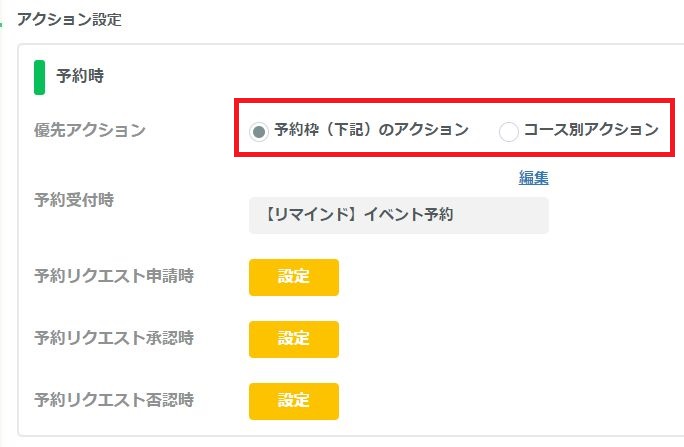Click the コース別アクション label text
This screenshot has height=447, width=684.
(x=591, y=129)
